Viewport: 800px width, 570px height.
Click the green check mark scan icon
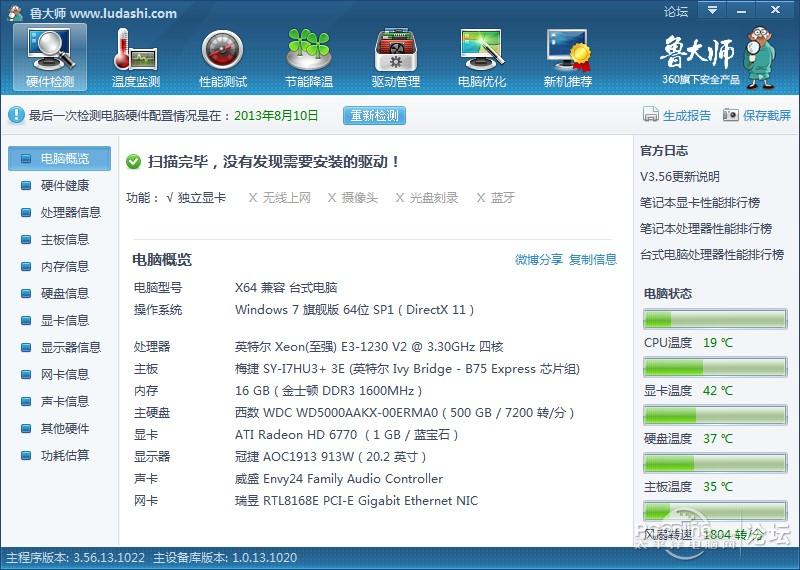[133, 162]
